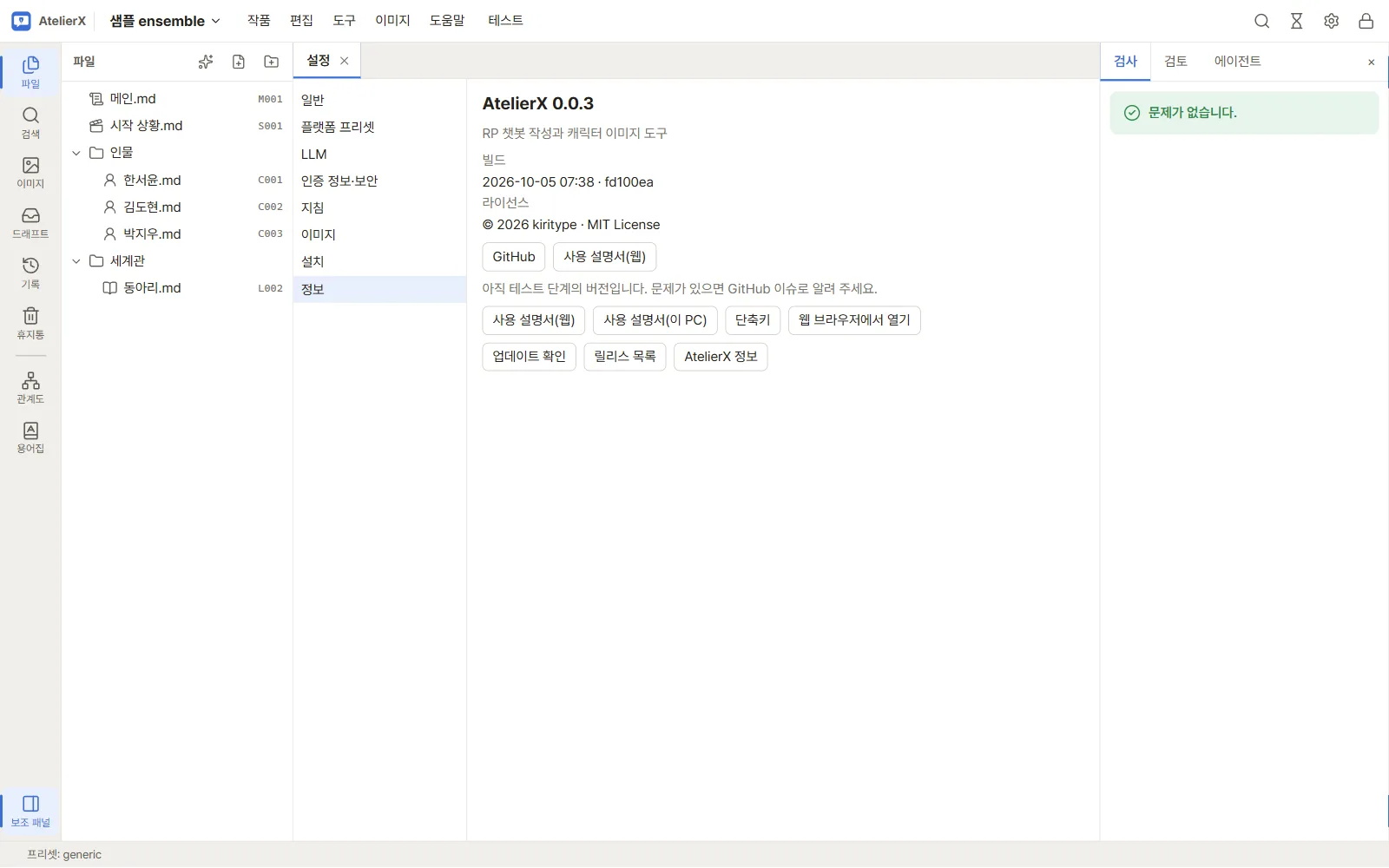Open the 용어집 glossary panel
This screenshot has width=1389, height=868.
click(x=30, y=438)
